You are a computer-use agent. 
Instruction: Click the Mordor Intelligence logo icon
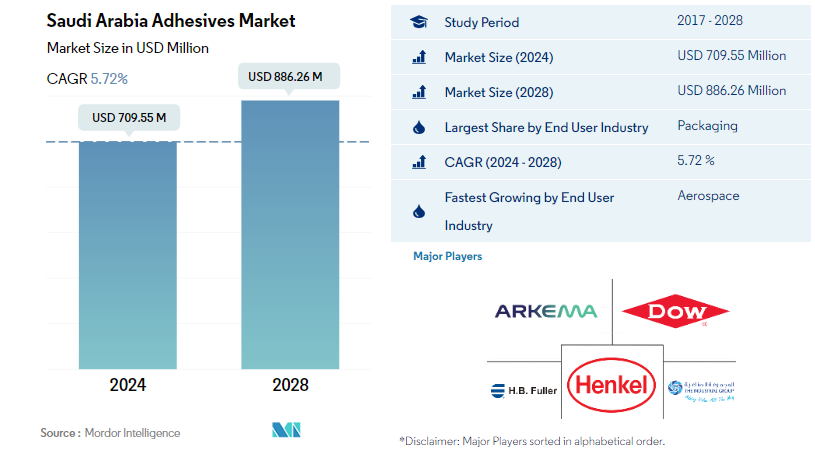tap(286, 431)
